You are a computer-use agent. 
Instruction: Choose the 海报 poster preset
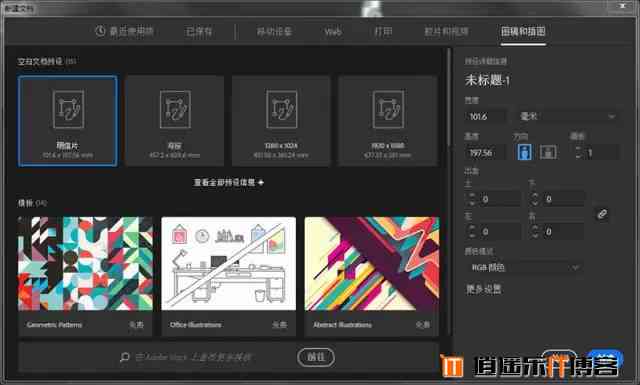(x=175, y=121)
